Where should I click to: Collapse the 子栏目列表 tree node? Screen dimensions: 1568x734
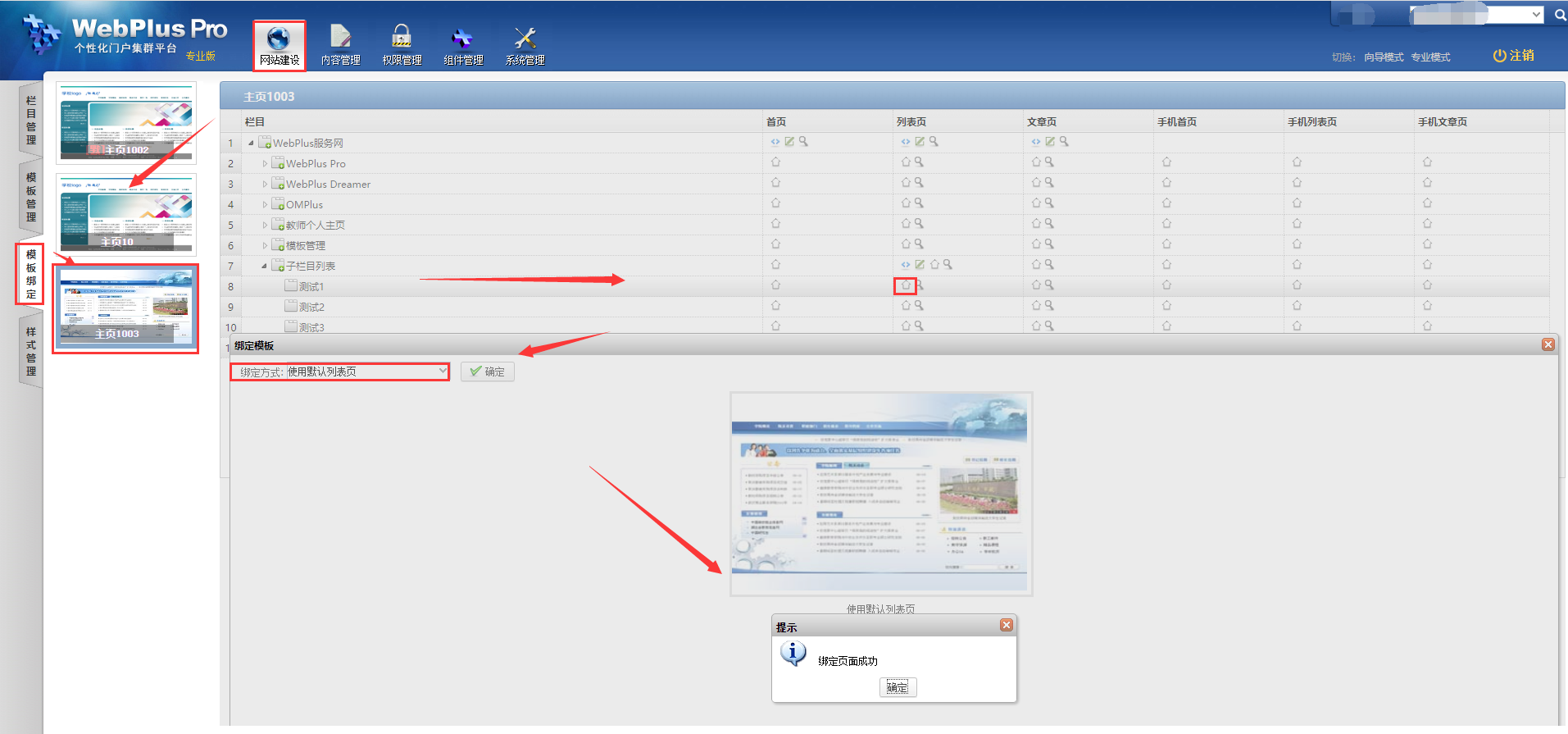point(264,266)
